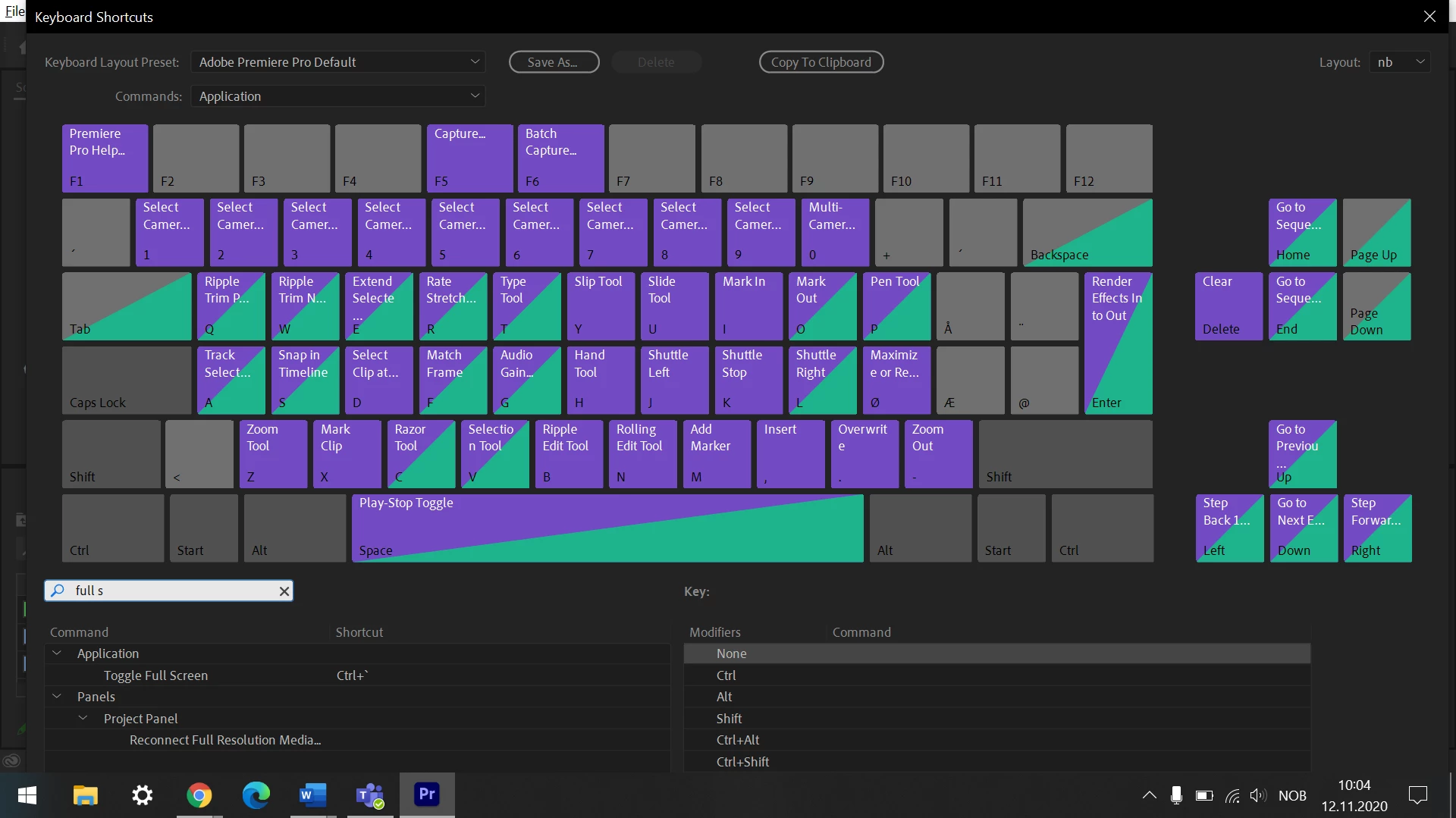Viewport: 1456px width, 818px height.
Task: Open the Wi-Fi network flyout
Action: tap(1232, 795)
